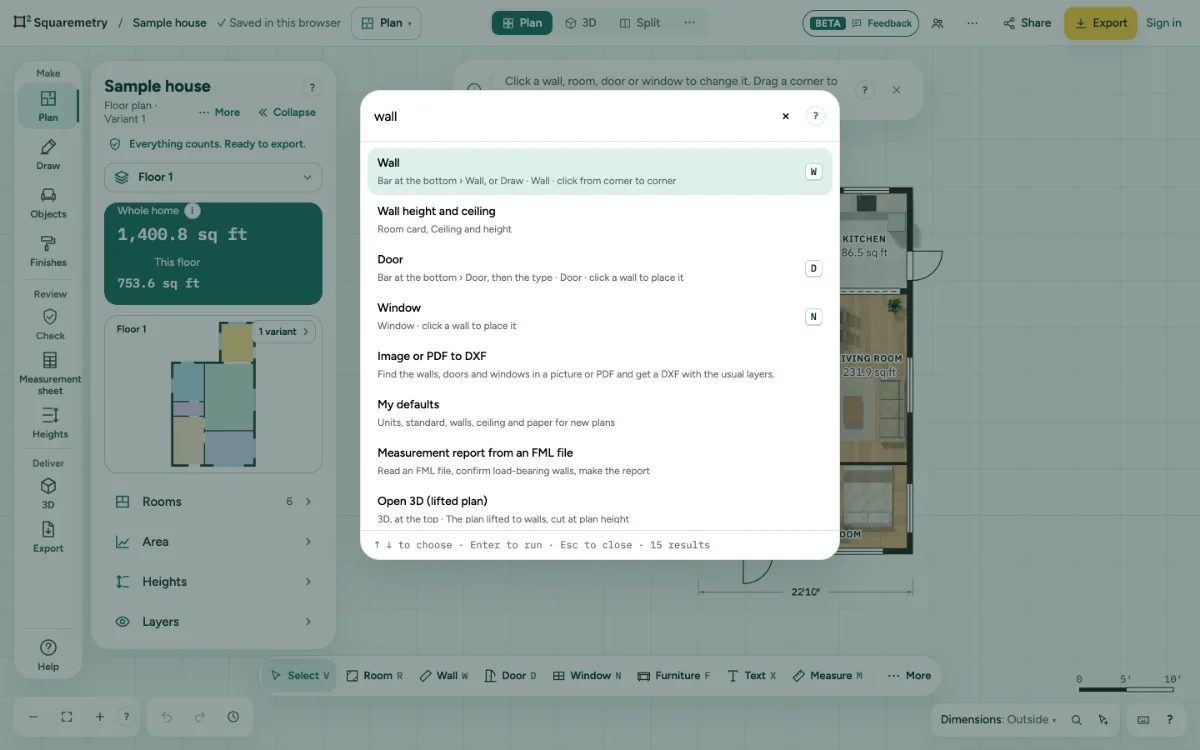Open the collaborators people icon
The width and height of the screenshot is (1200, 750).
[937, 23]
